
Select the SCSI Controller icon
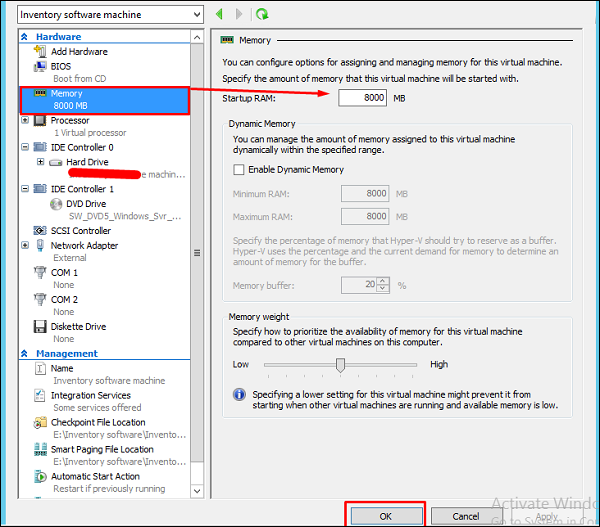point(39,231)
